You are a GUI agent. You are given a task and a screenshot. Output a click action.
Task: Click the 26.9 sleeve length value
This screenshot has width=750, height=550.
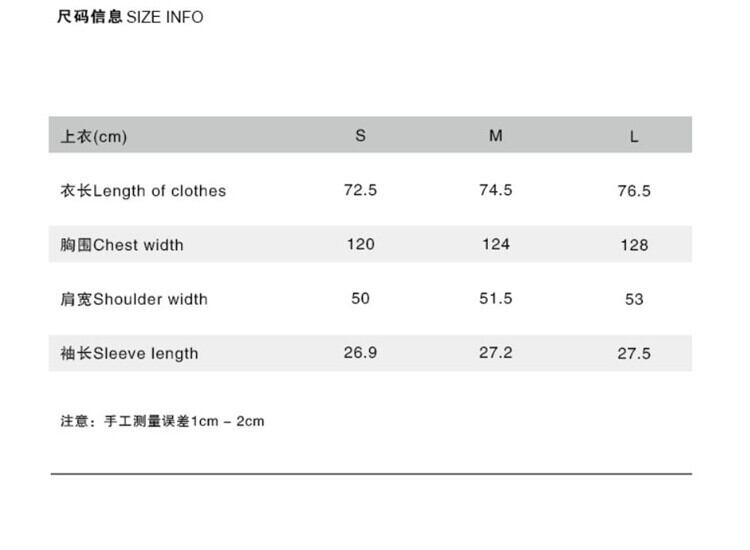(360, 352)
